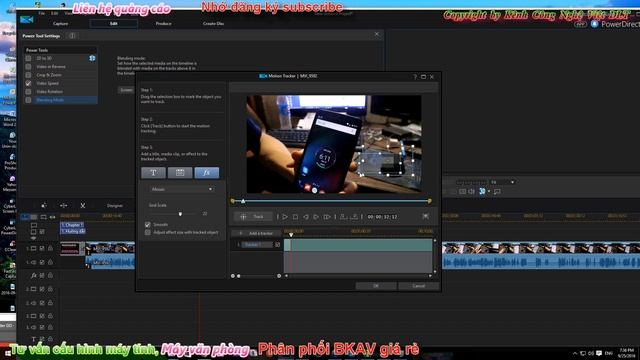Click OK in the Motion Tracker dialog

click(x=376, y=286)
